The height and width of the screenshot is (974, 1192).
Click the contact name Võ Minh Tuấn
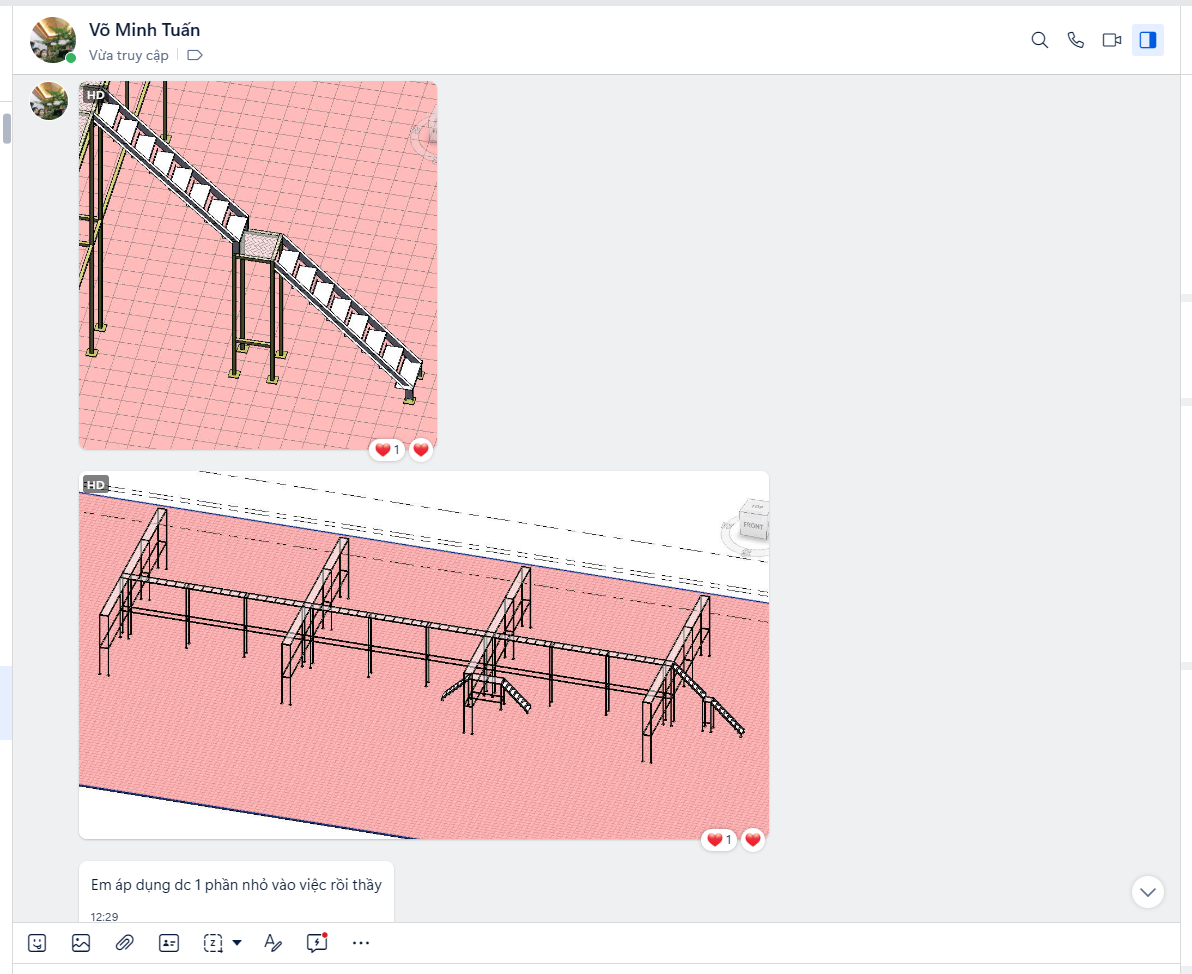144,30
